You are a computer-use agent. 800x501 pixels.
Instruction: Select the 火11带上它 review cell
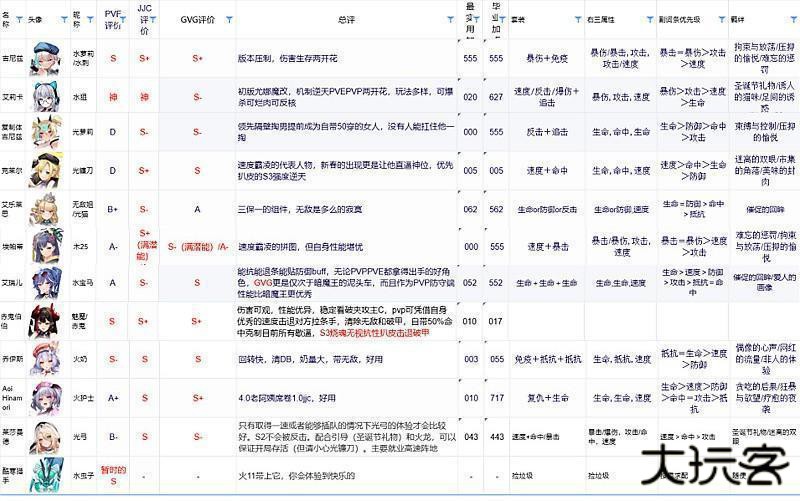click(x=347, y=475)
